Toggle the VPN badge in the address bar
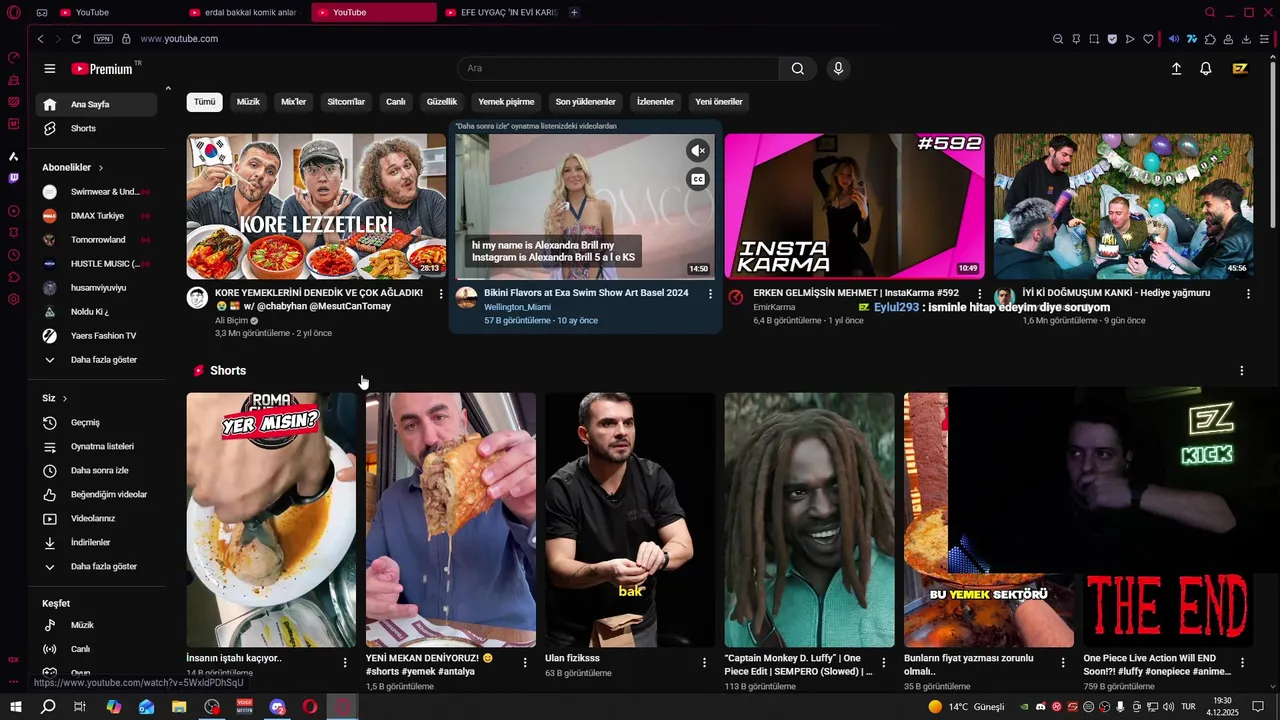Viewport: 1280px width, 720px height. 103,39
